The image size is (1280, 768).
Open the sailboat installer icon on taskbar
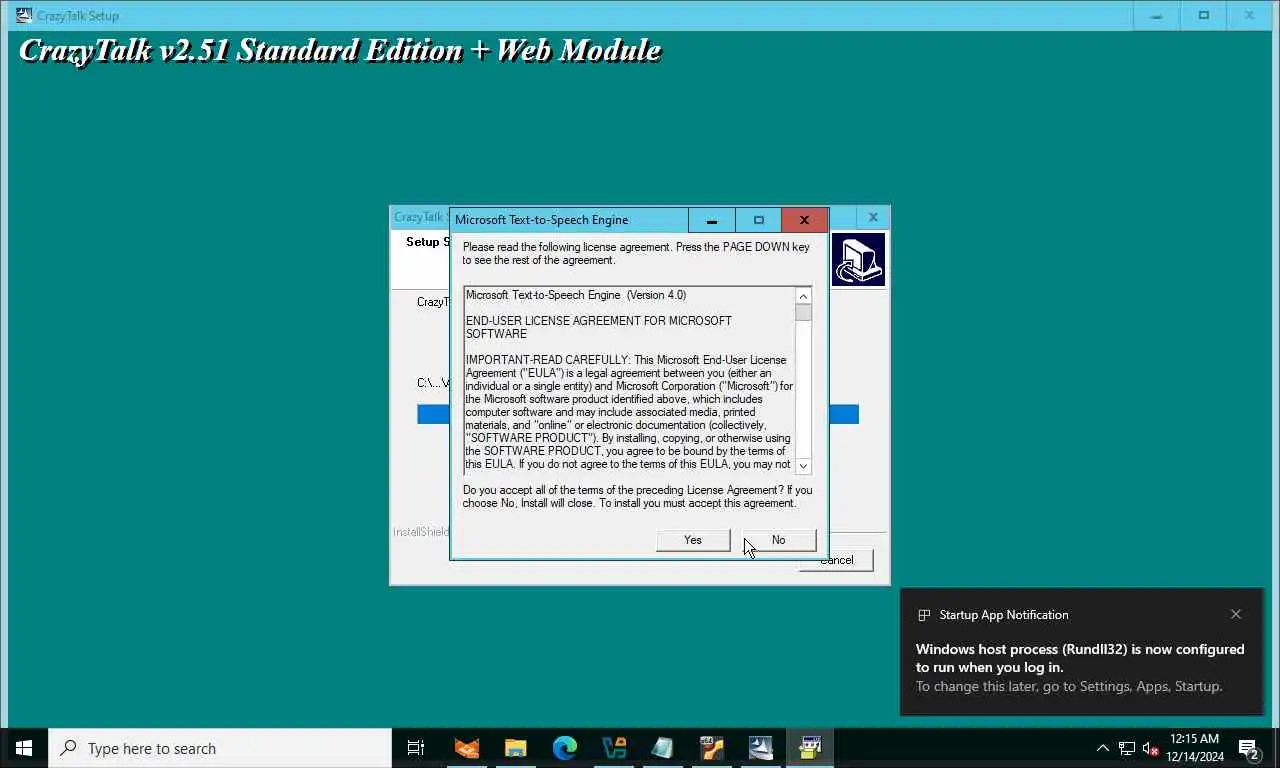(760, 748)
